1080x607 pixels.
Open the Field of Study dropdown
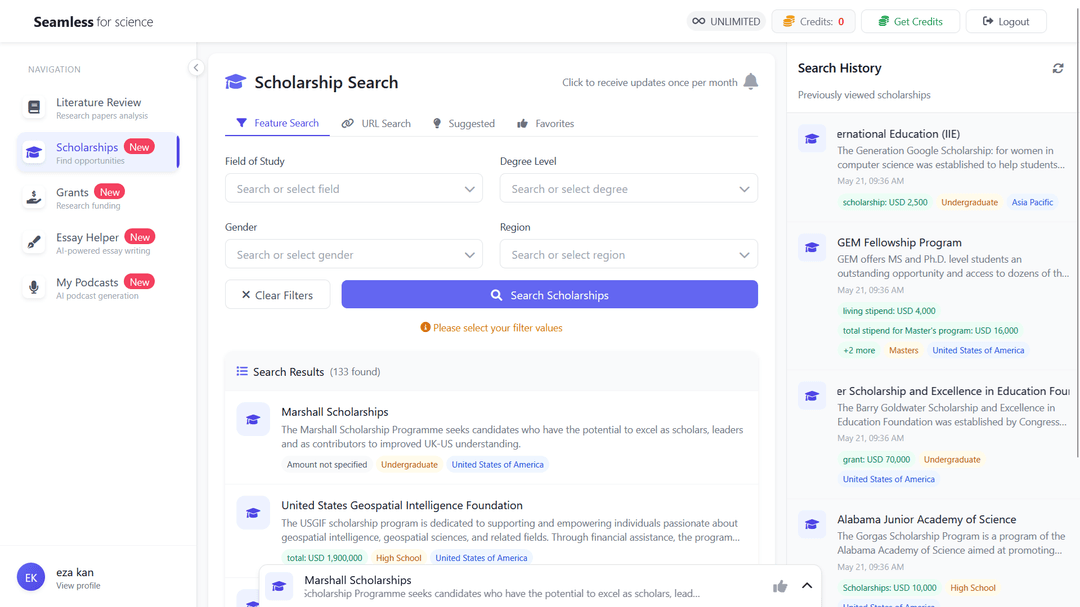click(x=354, y=189)
